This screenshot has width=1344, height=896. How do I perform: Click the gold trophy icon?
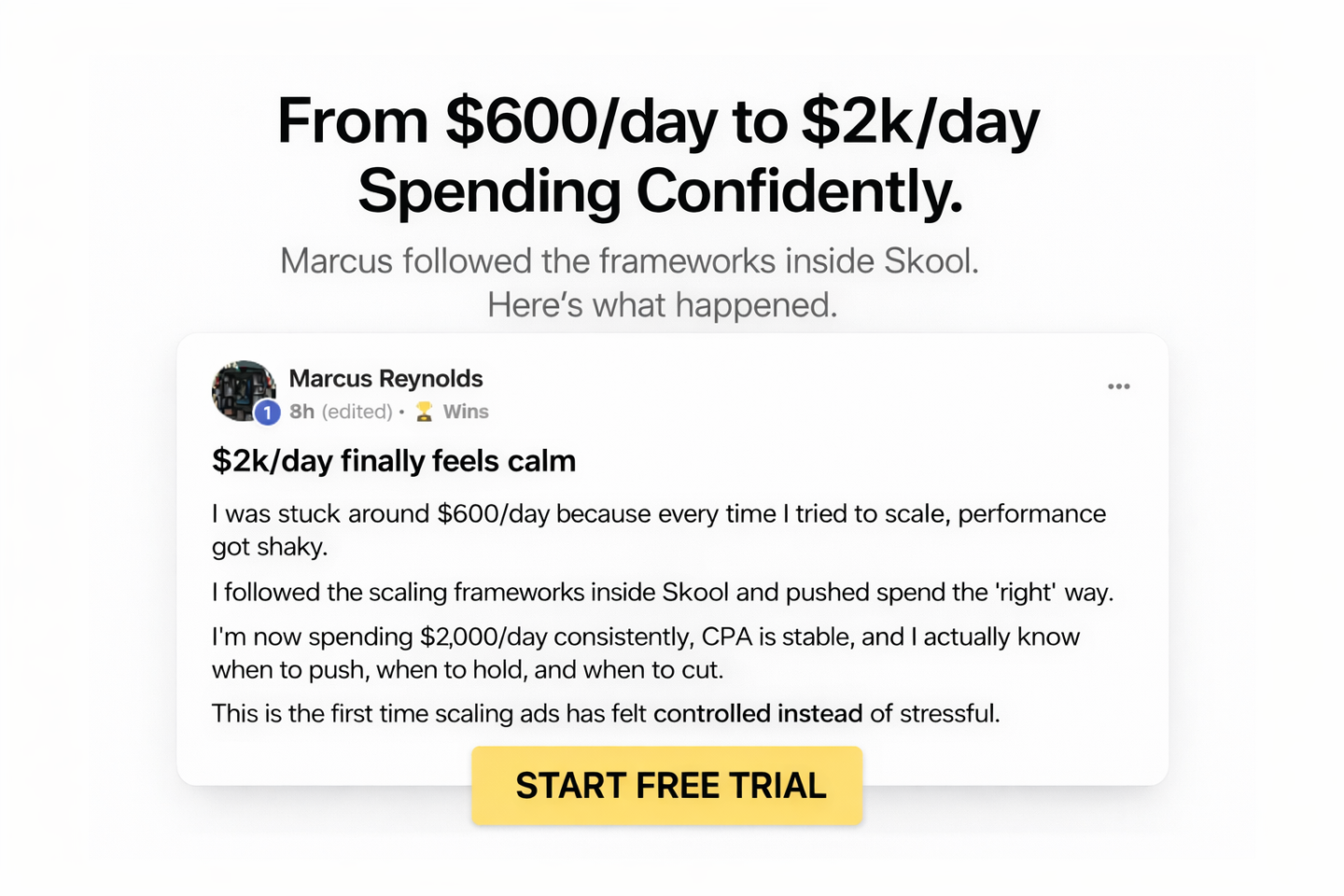pos(424,412)
